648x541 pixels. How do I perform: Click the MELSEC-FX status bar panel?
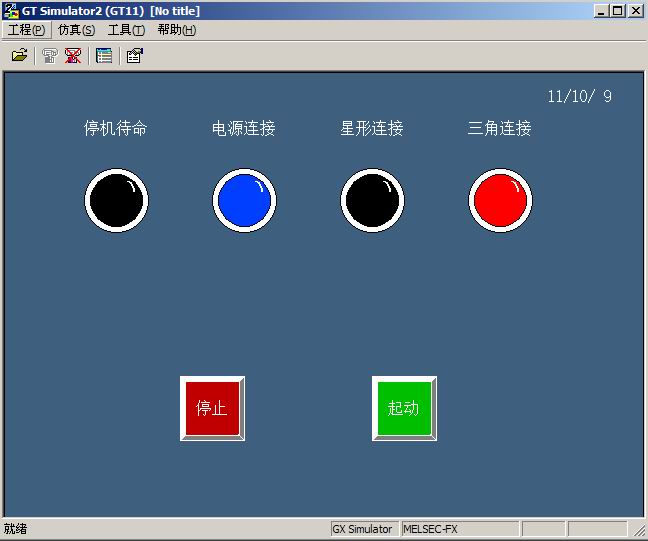tap(458, 529)
